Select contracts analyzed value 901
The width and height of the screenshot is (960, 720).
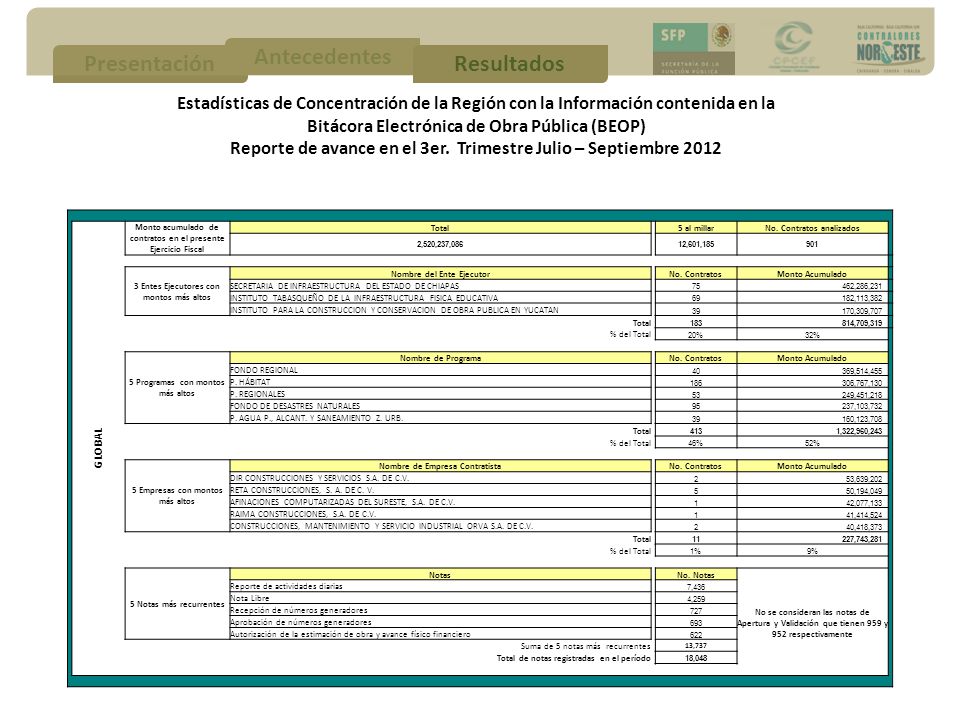click(812, 244)
